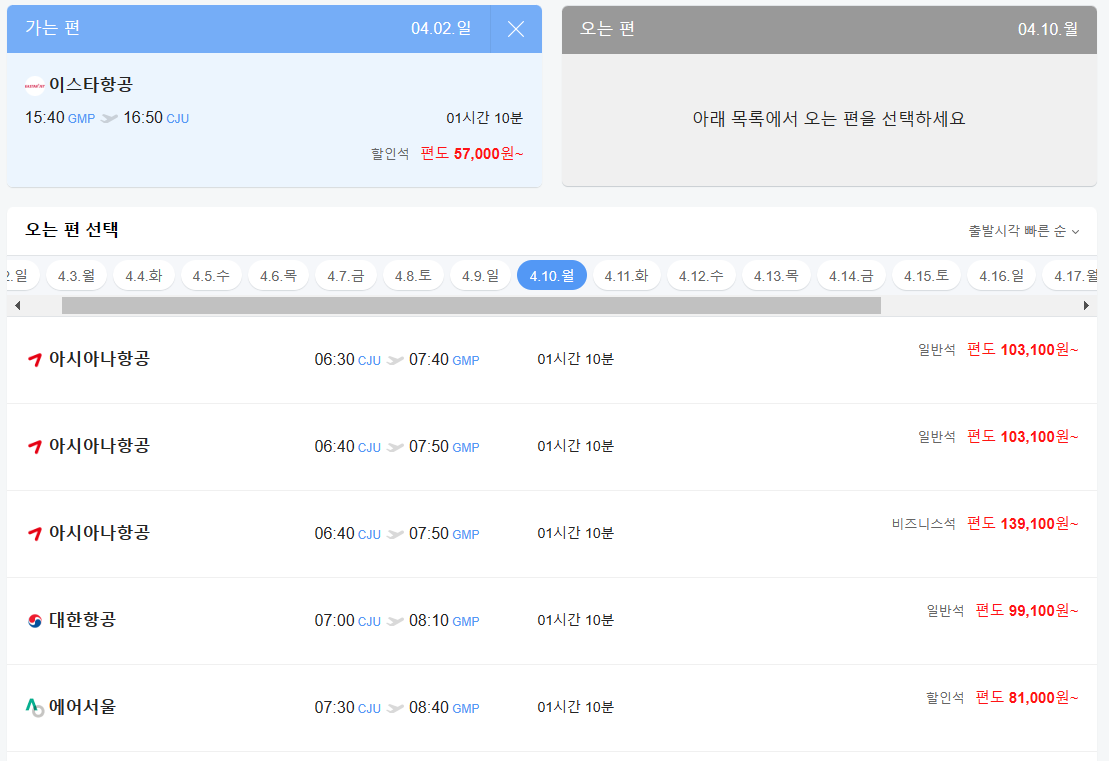Click the Asiana logo on the 06:30 flight

click(x=35, y=359)
